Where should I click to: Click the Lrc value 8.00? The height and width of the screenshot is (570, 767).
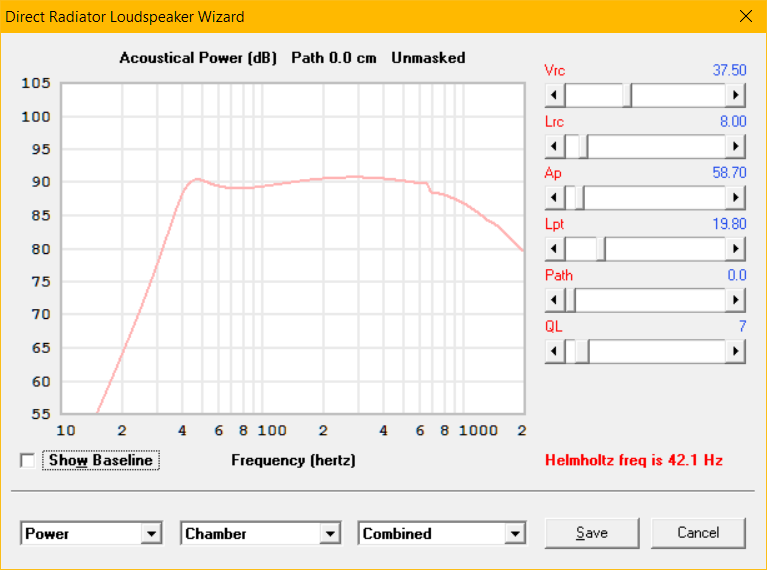tap(733, 121)
